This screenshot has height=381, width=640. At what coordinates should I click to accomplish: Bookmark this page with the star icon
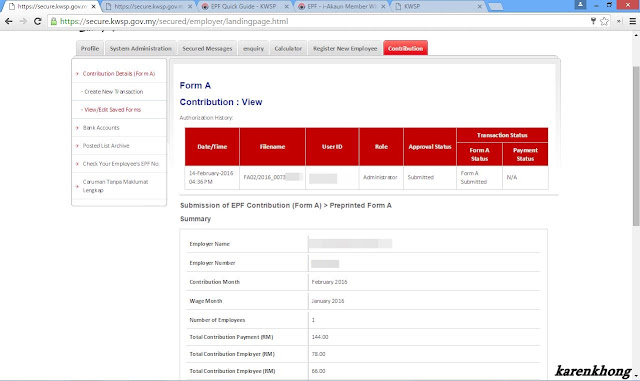(x=604, y=21)
